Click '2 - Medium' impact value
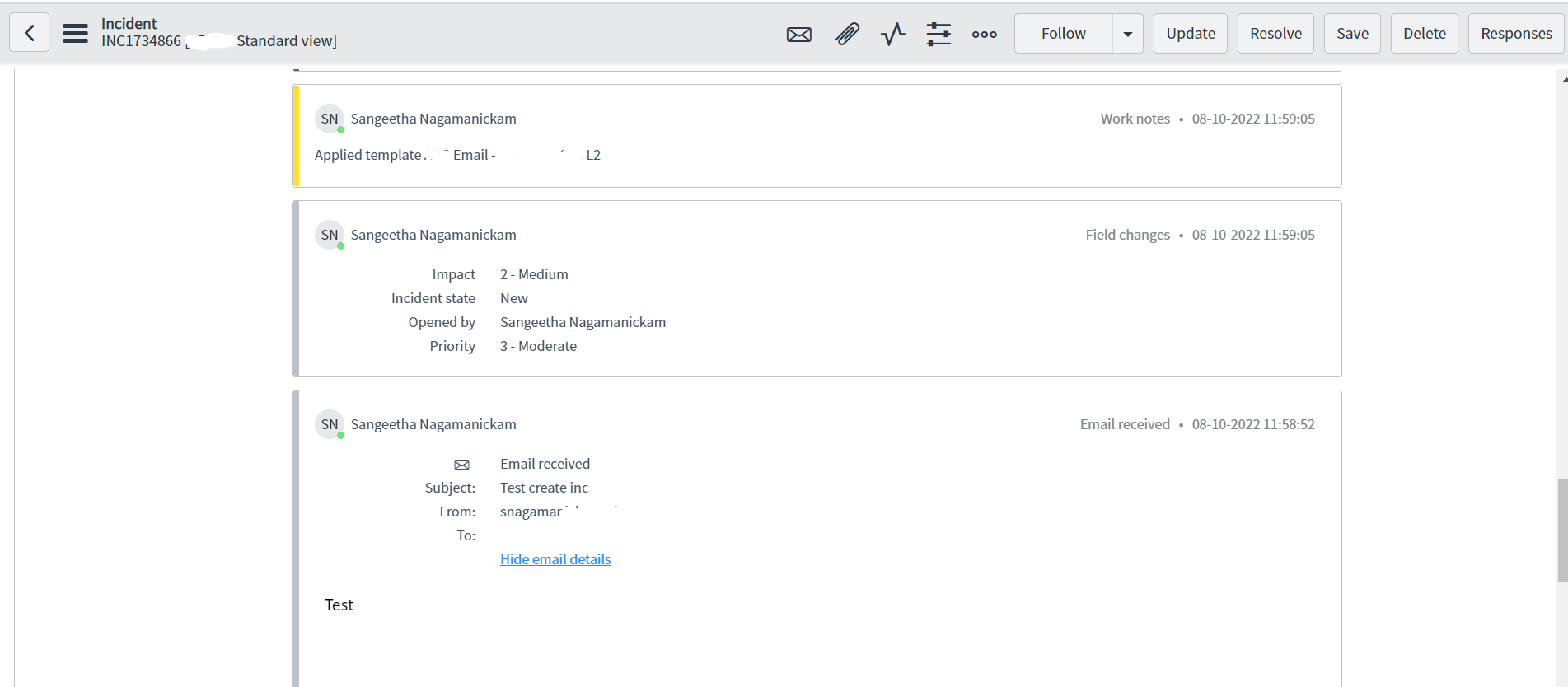 pos(534,274)
